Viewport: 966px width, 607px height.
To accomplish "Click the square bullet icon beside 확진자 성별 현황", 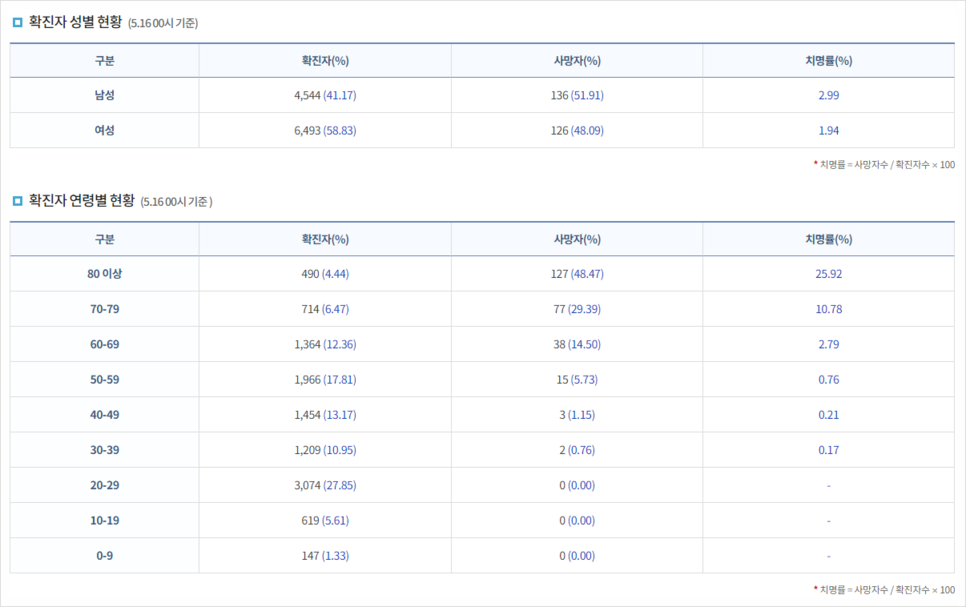I will [x=17, y=23].
